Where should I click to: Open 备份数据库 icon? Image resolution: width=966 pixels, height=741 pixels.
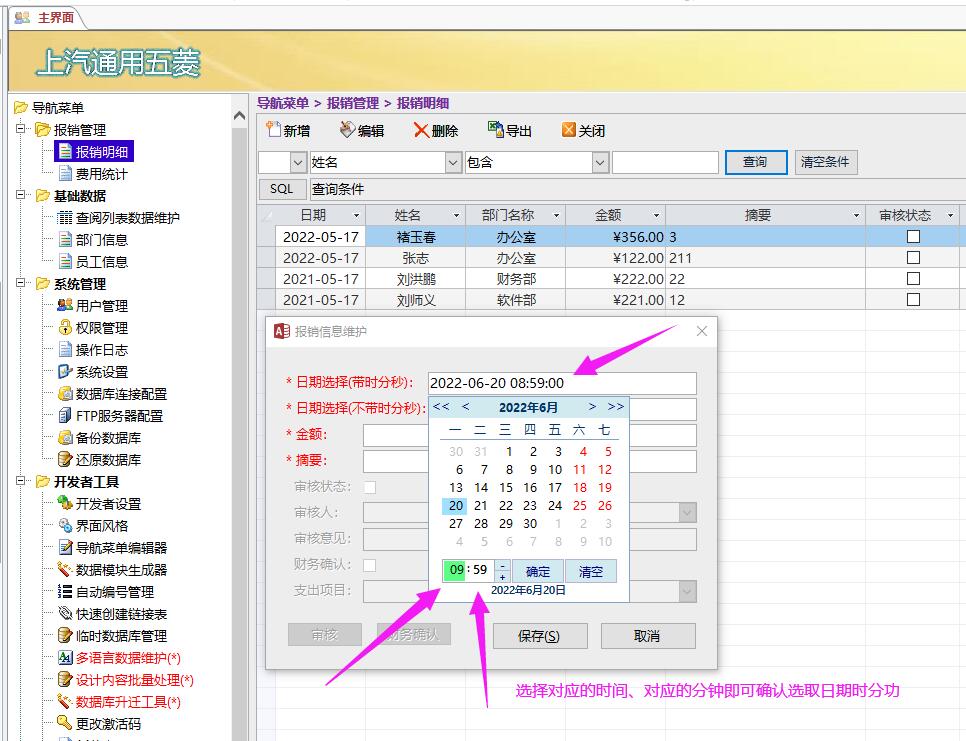[x=65, y=437]
